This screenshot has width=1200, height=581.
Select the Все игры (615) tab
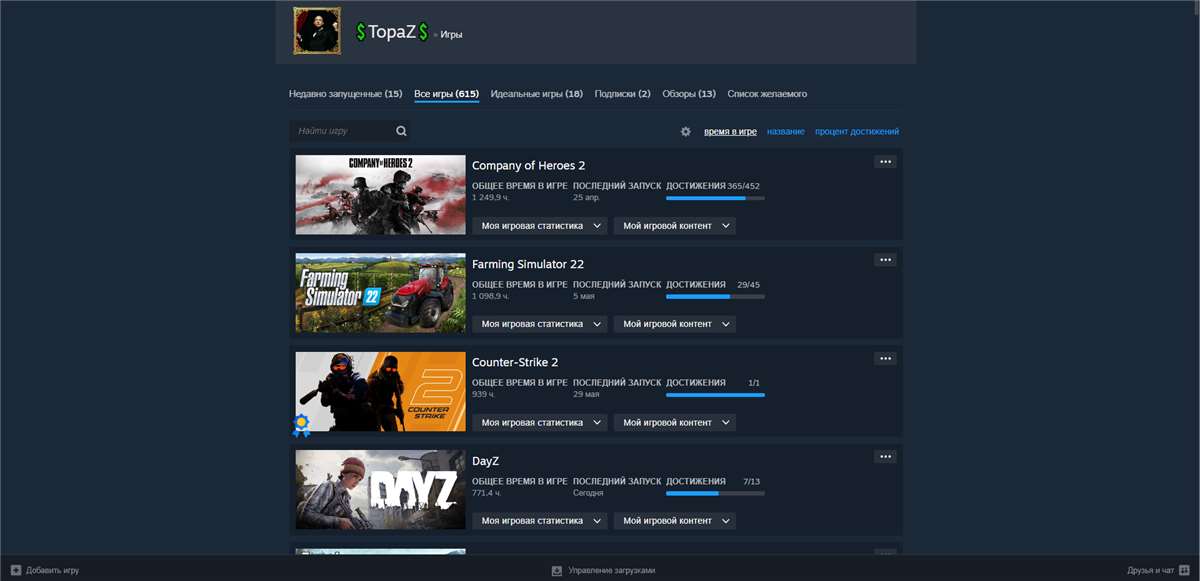coord(447,94)
